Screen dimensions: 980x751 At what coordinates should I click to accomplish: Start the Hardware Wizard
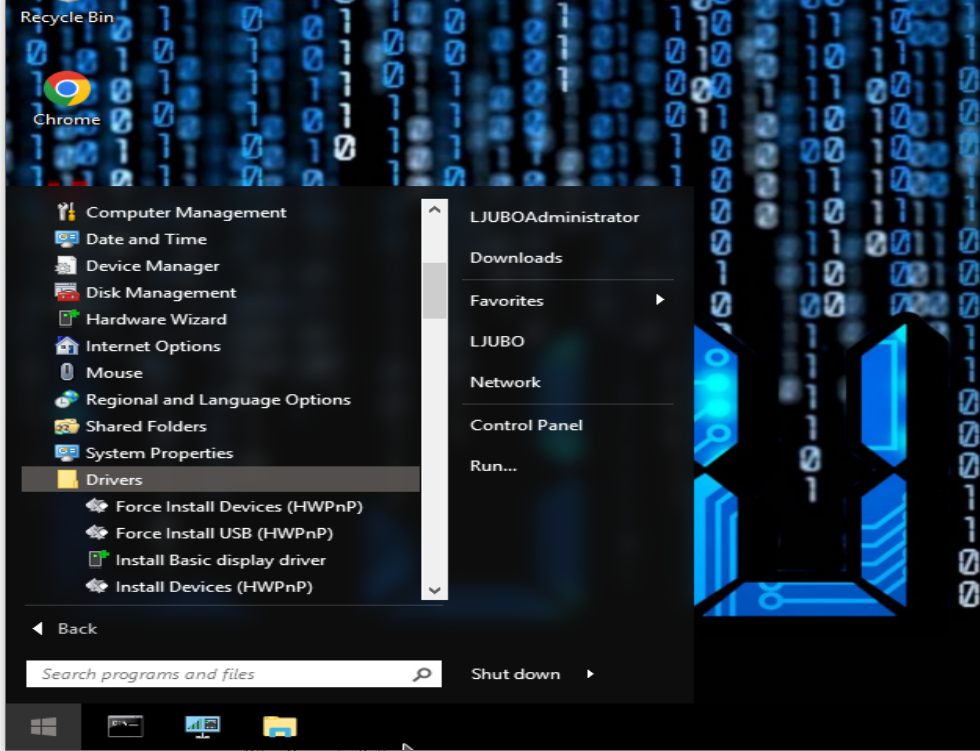tap(221, 319)
